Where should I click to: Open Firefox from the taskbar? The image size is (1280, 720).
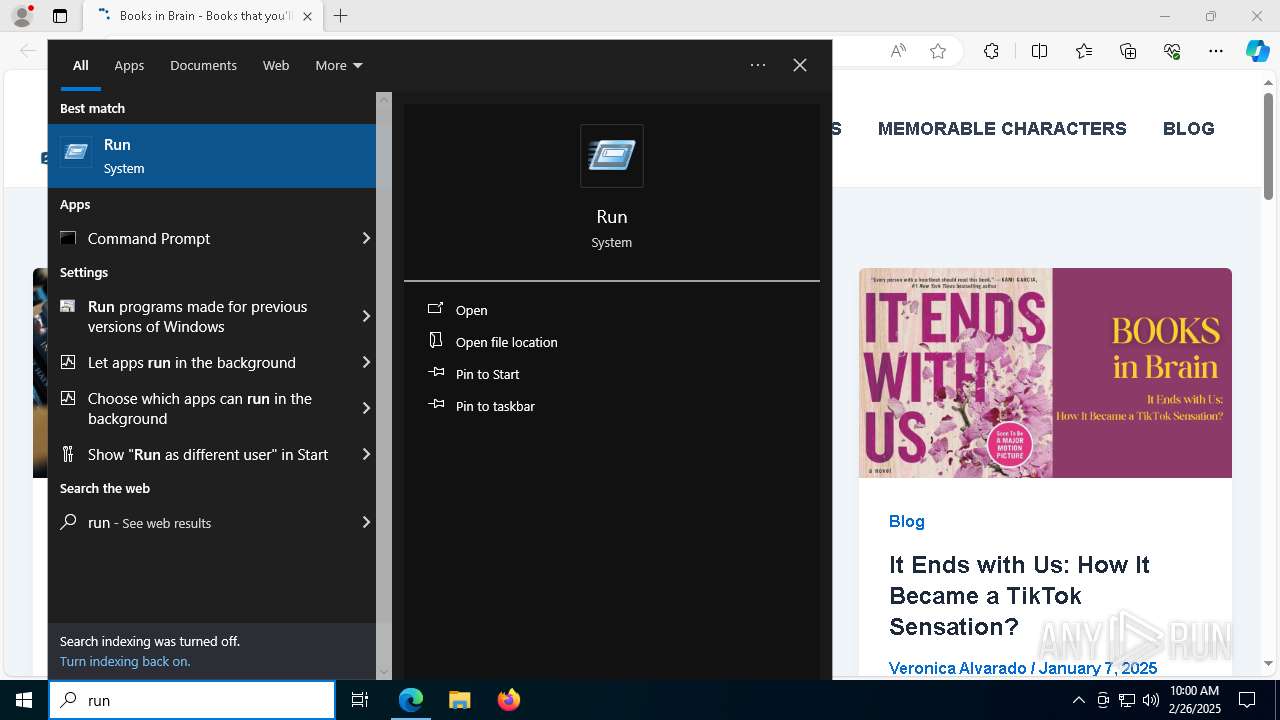(508, 700)
